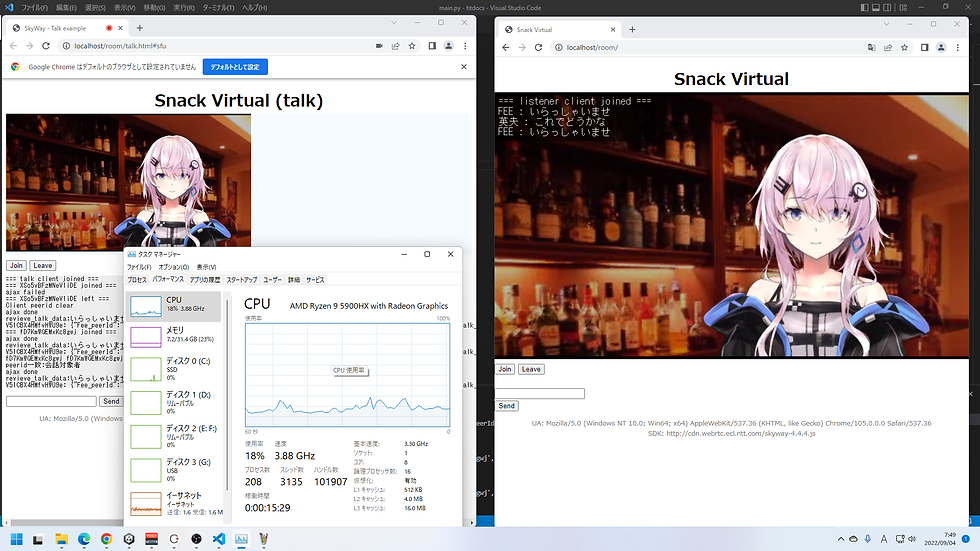Image resolution: width=980 pixels, height=551 pixels.
Task: Open side panel in SkyWay Talk browser window
Action: 432,46
